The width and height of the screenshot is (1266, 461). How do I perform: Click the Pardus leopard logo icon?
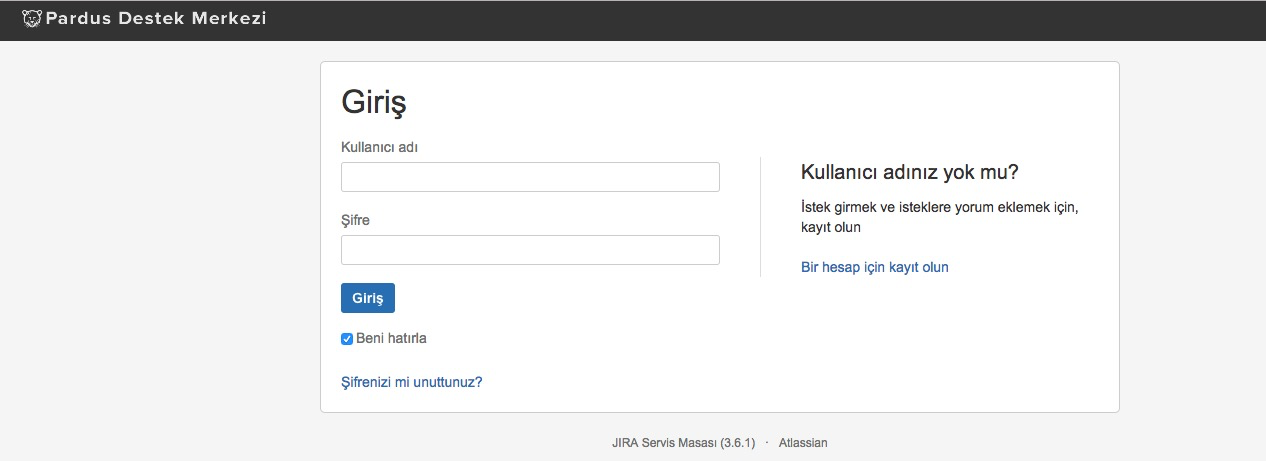[32, 18]
